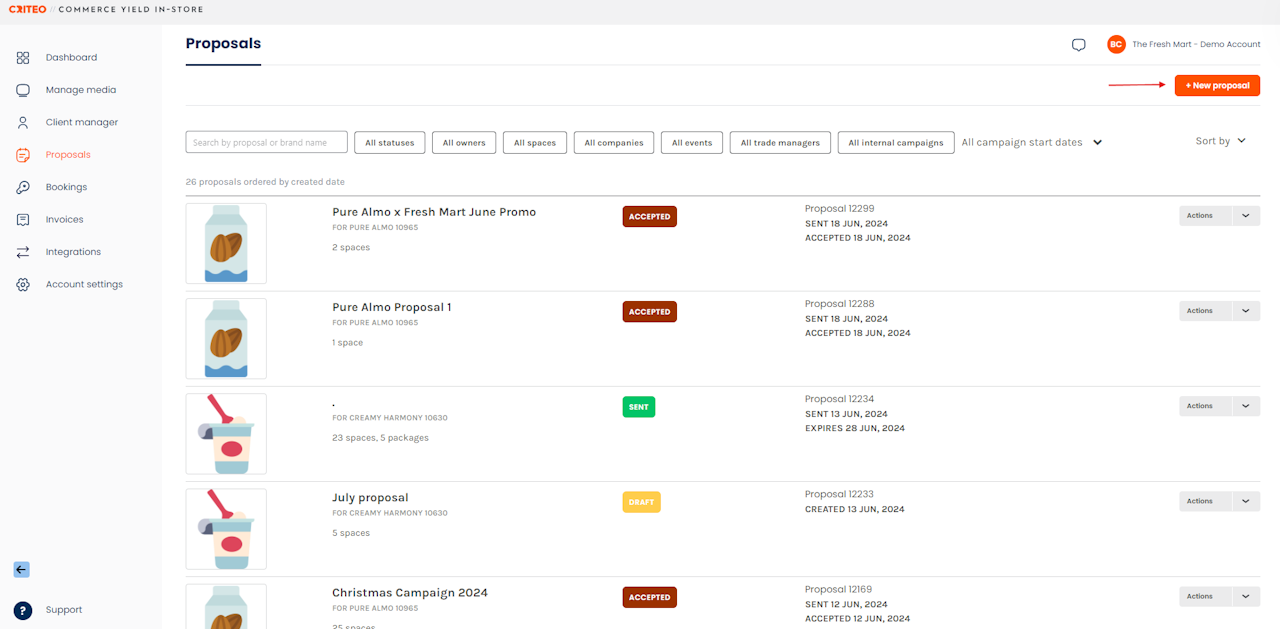
Task: Click The Fresh Mart - Demo Account name
Action: (x=1196, y=44)
